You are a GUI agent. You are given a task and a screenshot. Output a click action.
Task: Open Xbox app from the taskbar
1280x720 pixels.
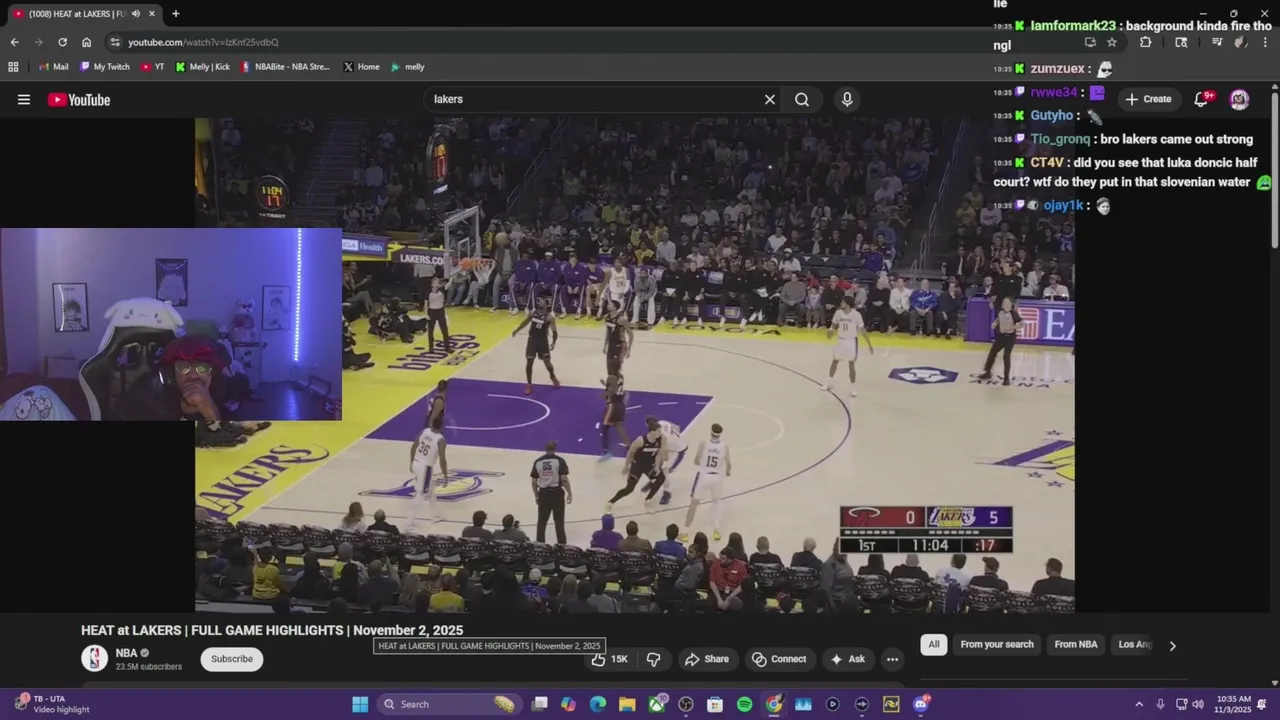[x=656, y=704]
